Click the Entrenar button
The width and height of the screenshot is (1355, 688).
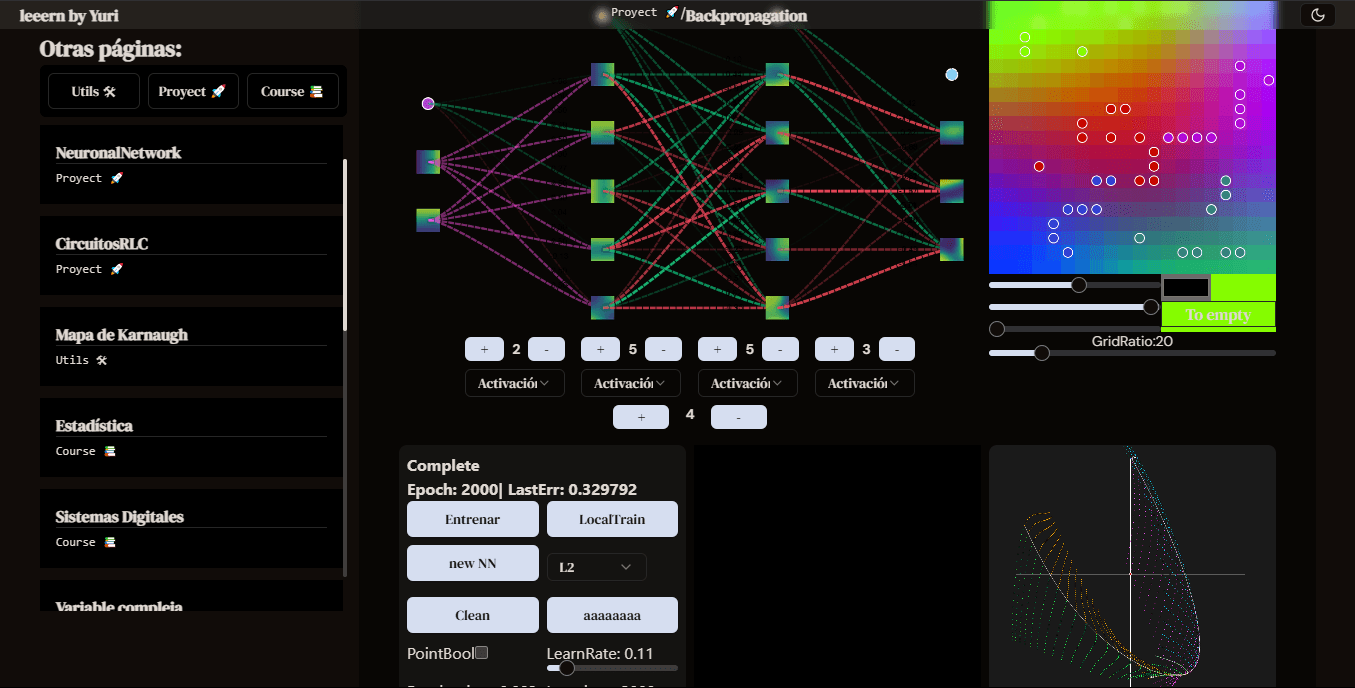pyautogui.click(x=473, y=519)
